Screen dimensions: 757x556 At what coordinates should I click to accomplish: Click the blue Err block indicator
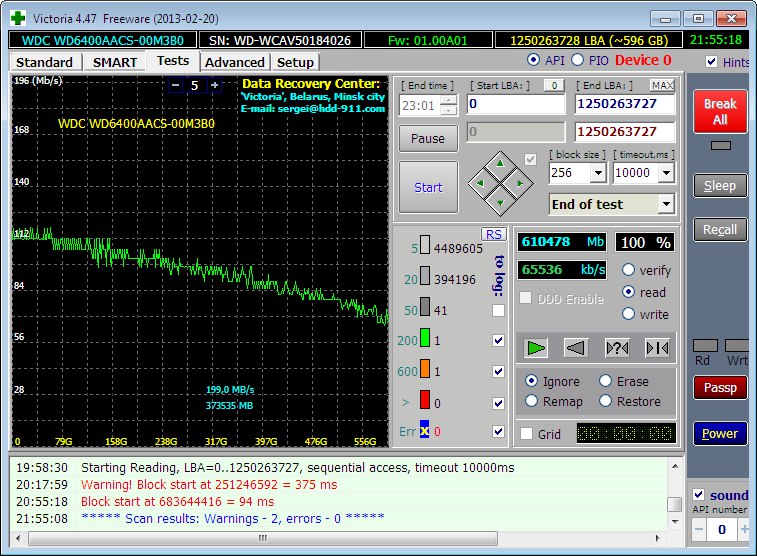click(x=424, y=430)
